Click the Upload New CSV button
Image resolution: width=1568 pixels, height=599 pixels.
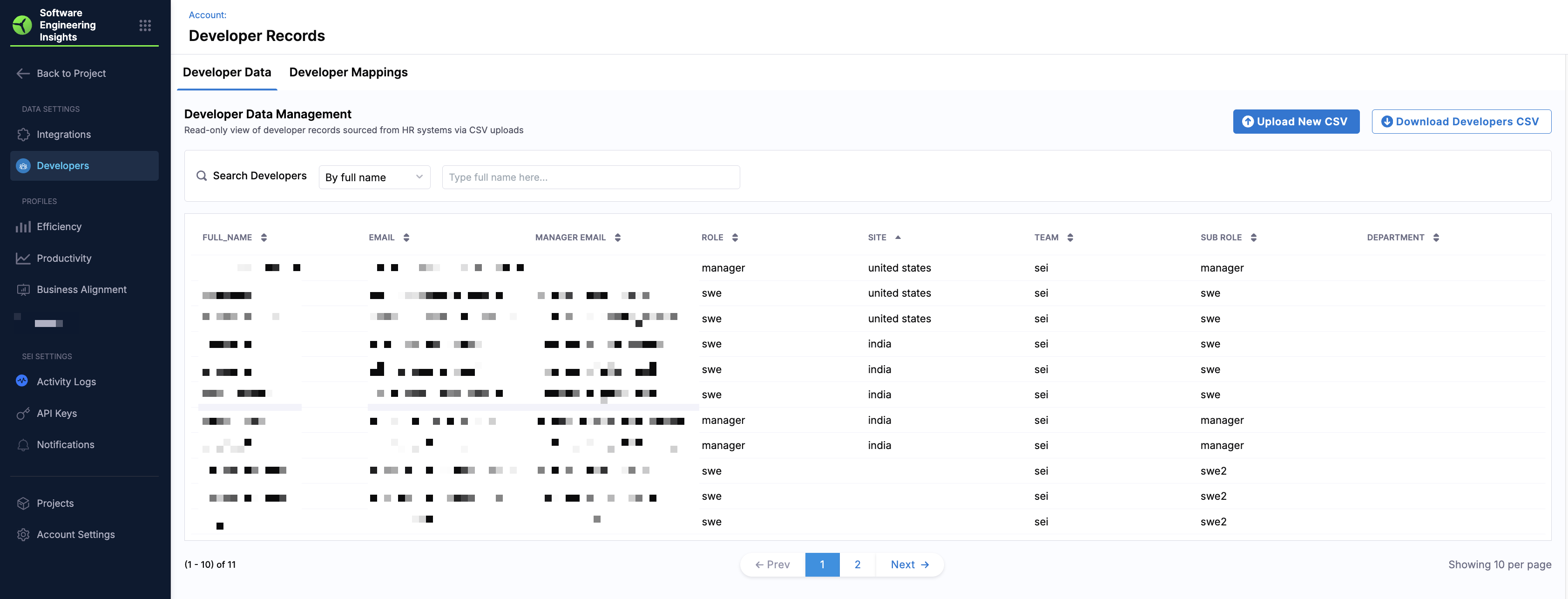pyautogui.click(x=1296, y=122)
